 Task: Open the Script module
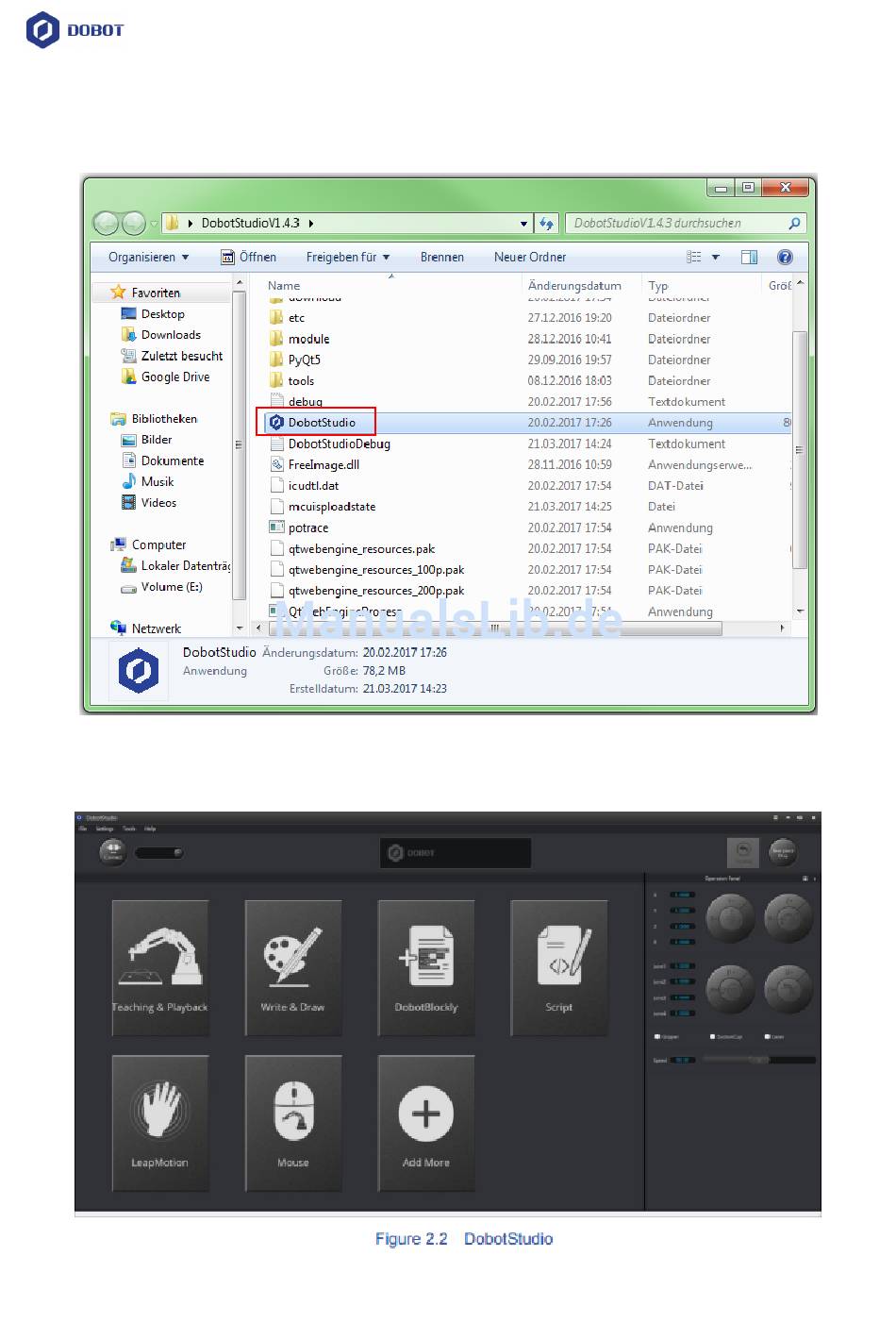[x=559, y=967]
